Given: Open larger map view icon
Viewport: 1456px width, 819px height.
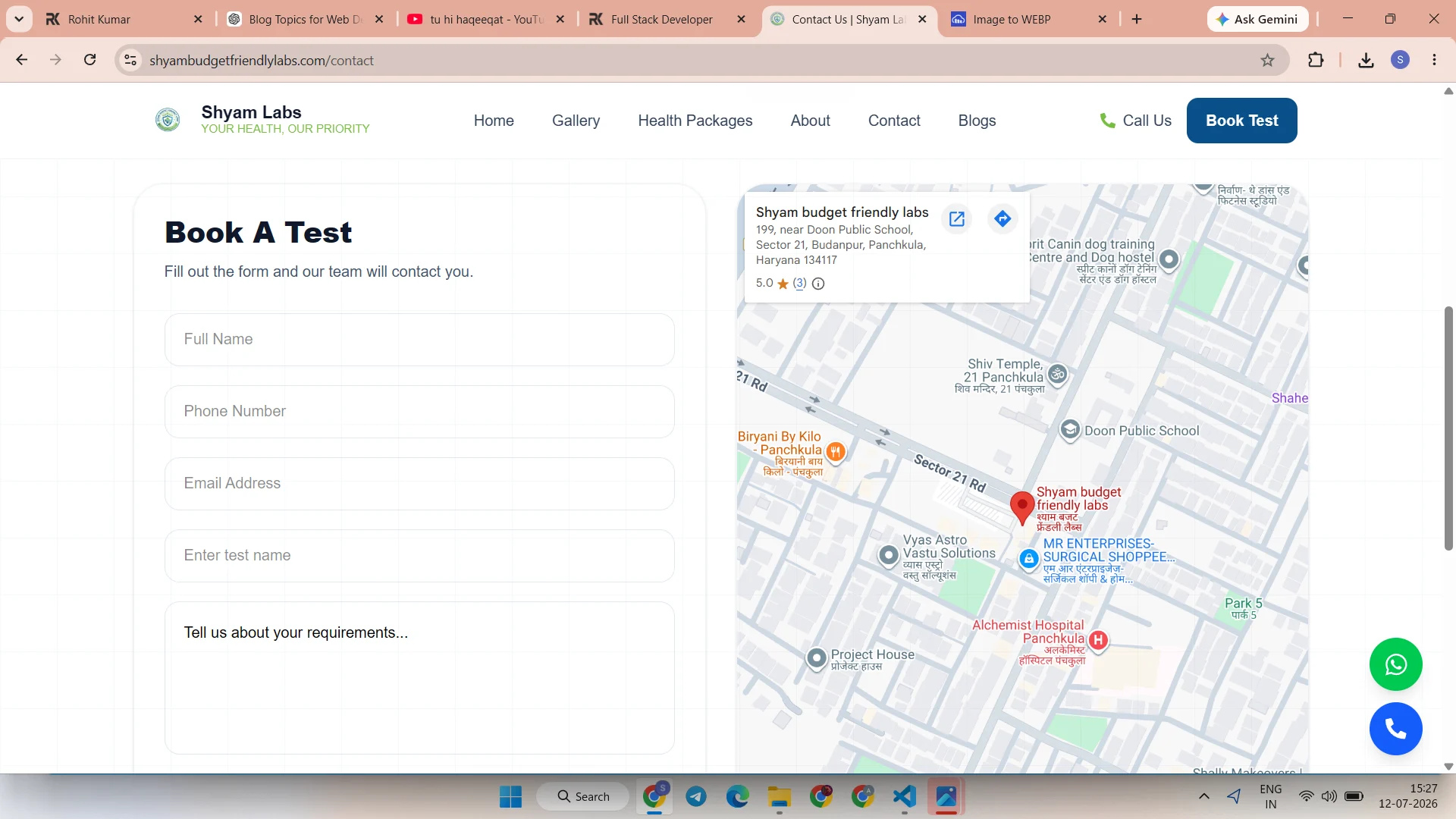Looking at the screenshot, I should (957, 219).
